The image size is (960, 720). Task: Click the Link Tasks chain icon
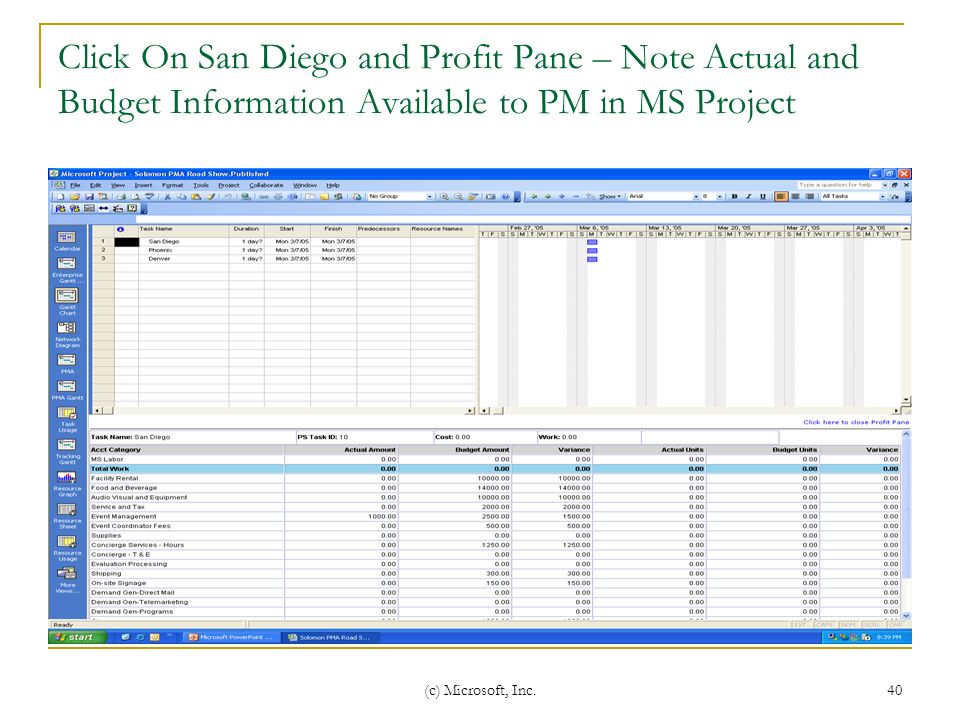click(x=264, y=197)
